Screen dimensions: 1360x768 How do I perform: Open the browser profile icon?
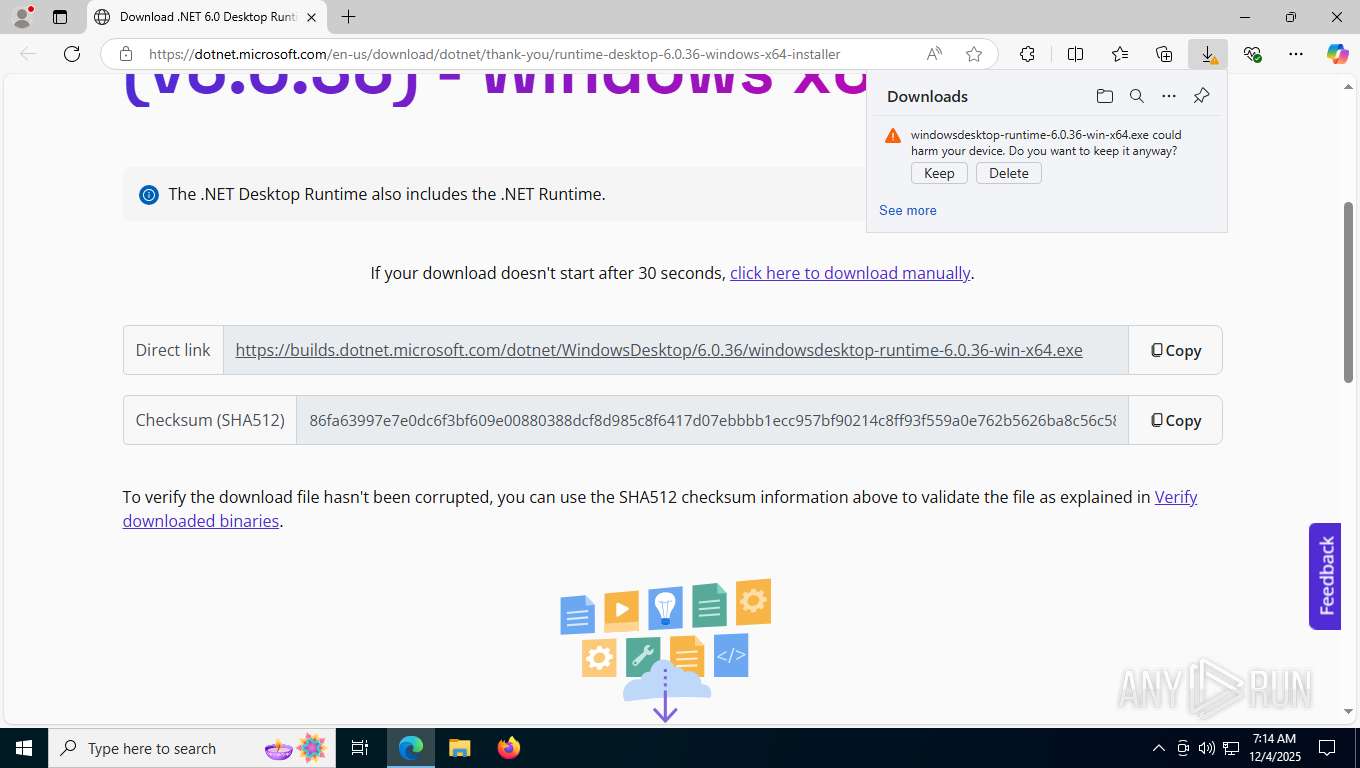point(22,17)
